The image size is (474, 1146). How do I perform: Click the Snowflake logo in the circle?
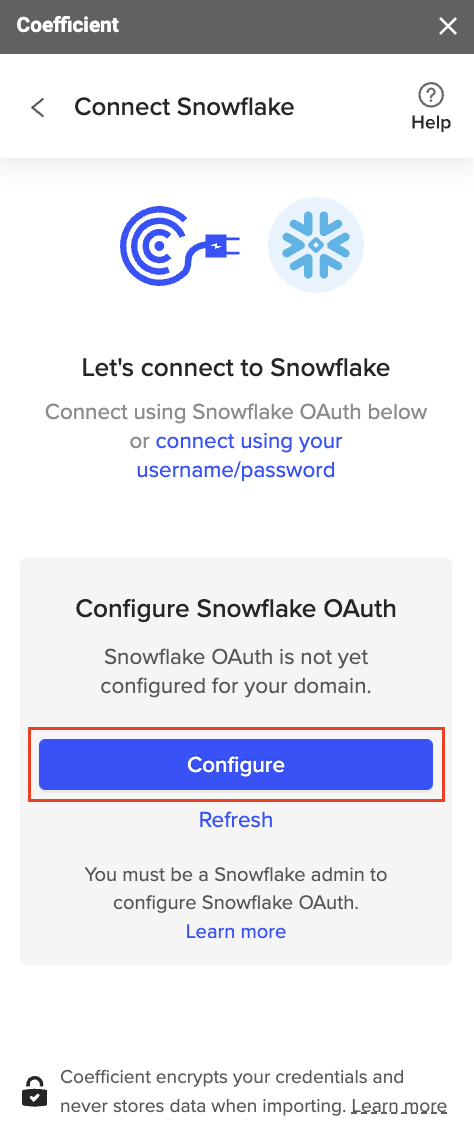pyautogui.click(x=316, y=245)
